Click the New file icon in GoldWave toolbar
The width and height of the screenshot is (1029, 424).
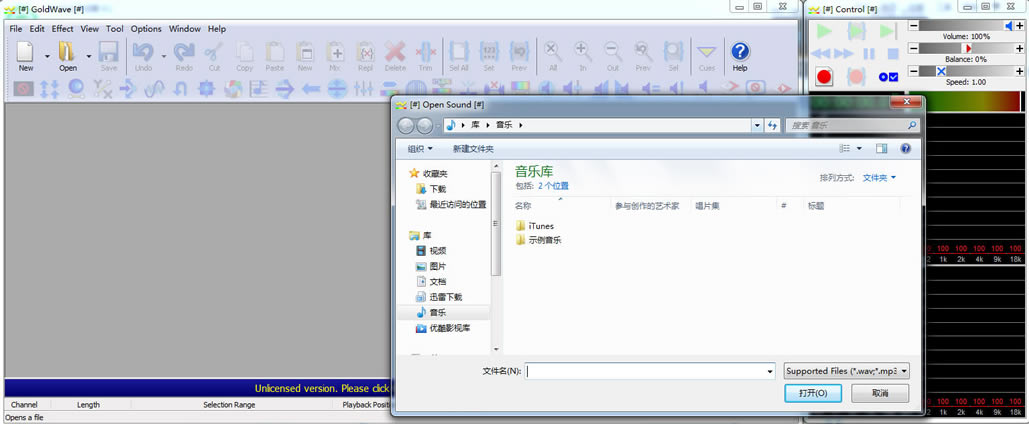coord(25,54)
